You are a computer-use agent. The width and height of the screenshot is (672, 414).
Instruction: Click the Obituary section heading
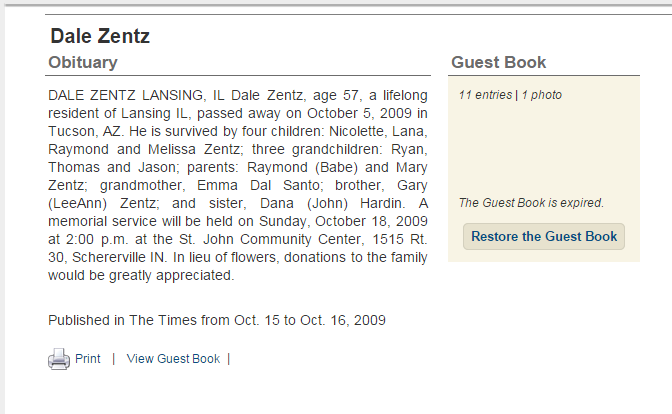[83, 63]
